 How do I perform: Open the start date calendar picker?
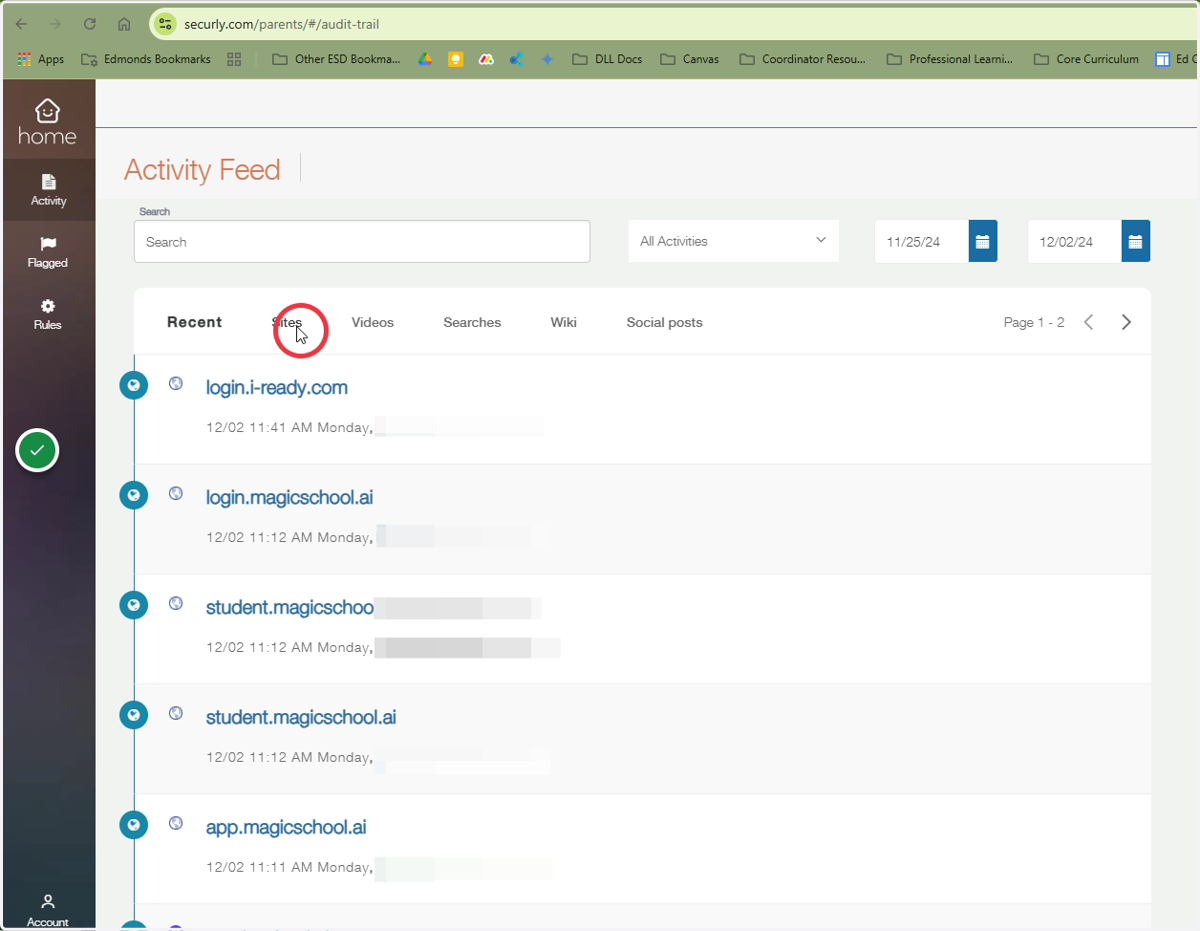coord(983,241)
